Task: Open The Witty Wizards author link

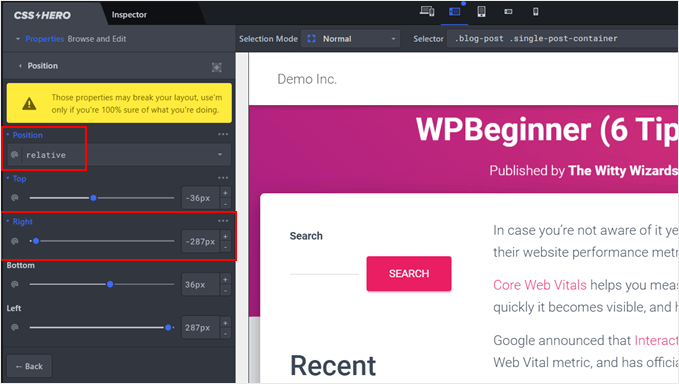Action: point(623,171)
